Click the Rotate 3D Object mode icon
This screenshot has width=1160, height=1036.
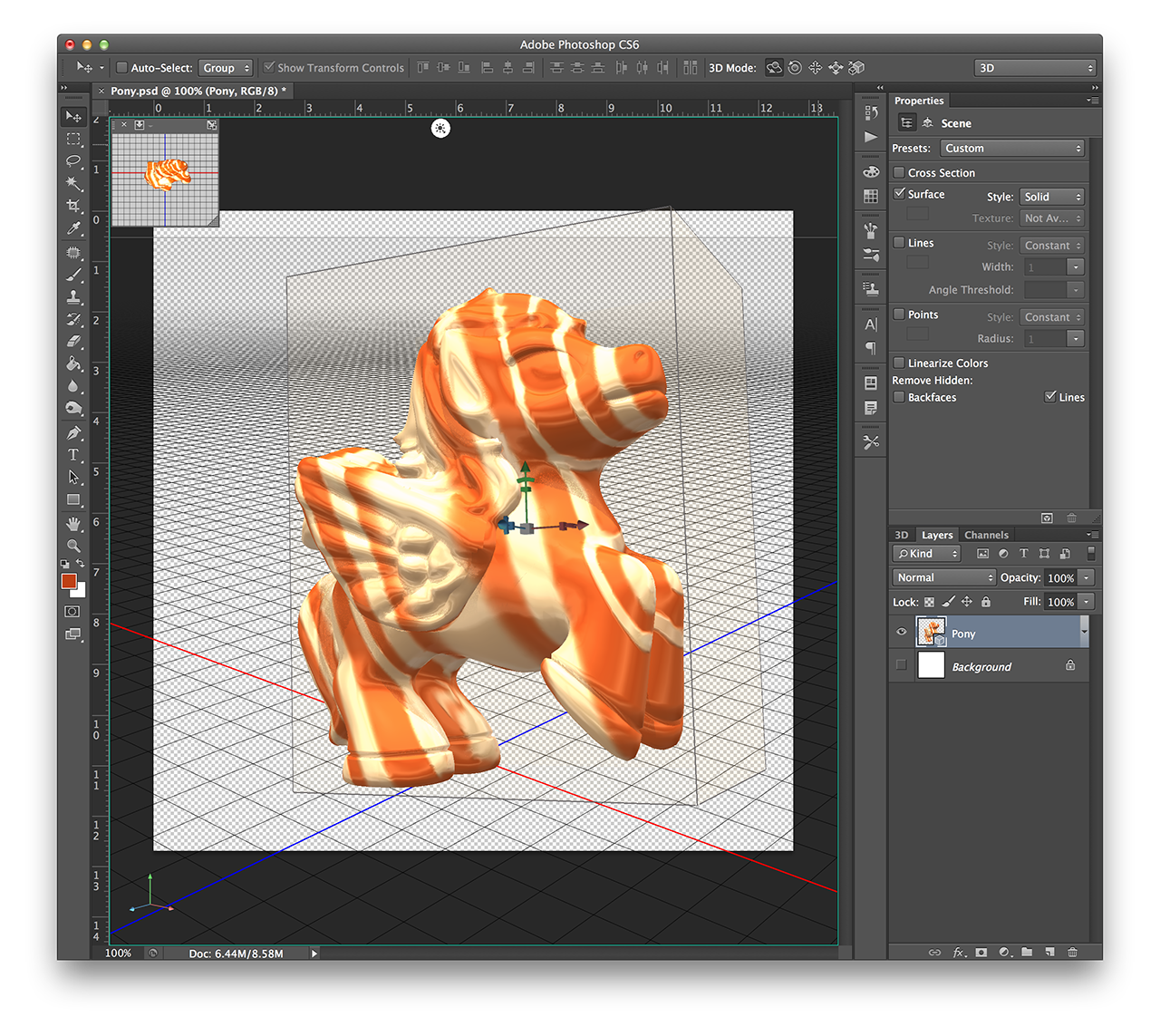click(x=774, y=68)
